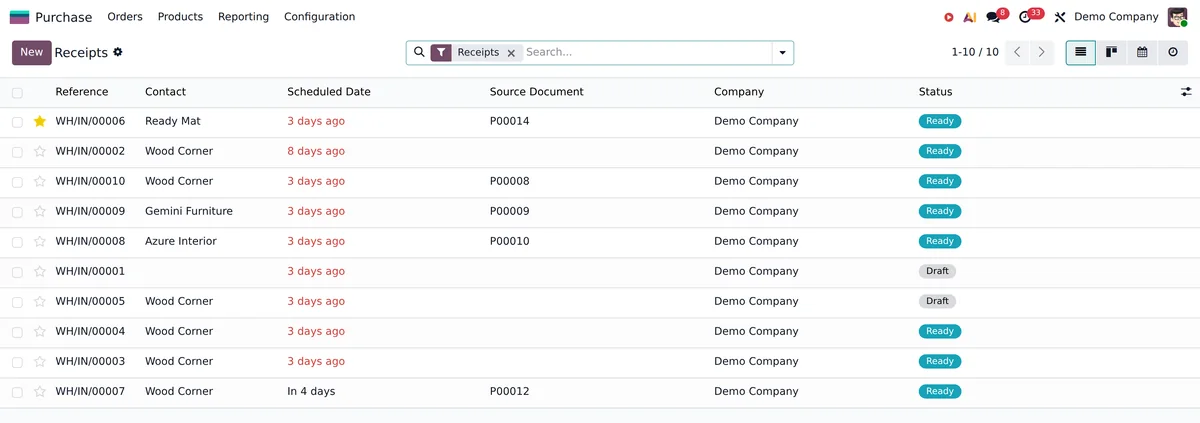
Task: Switch to kanban view
Action: (x=1112, y=52)
